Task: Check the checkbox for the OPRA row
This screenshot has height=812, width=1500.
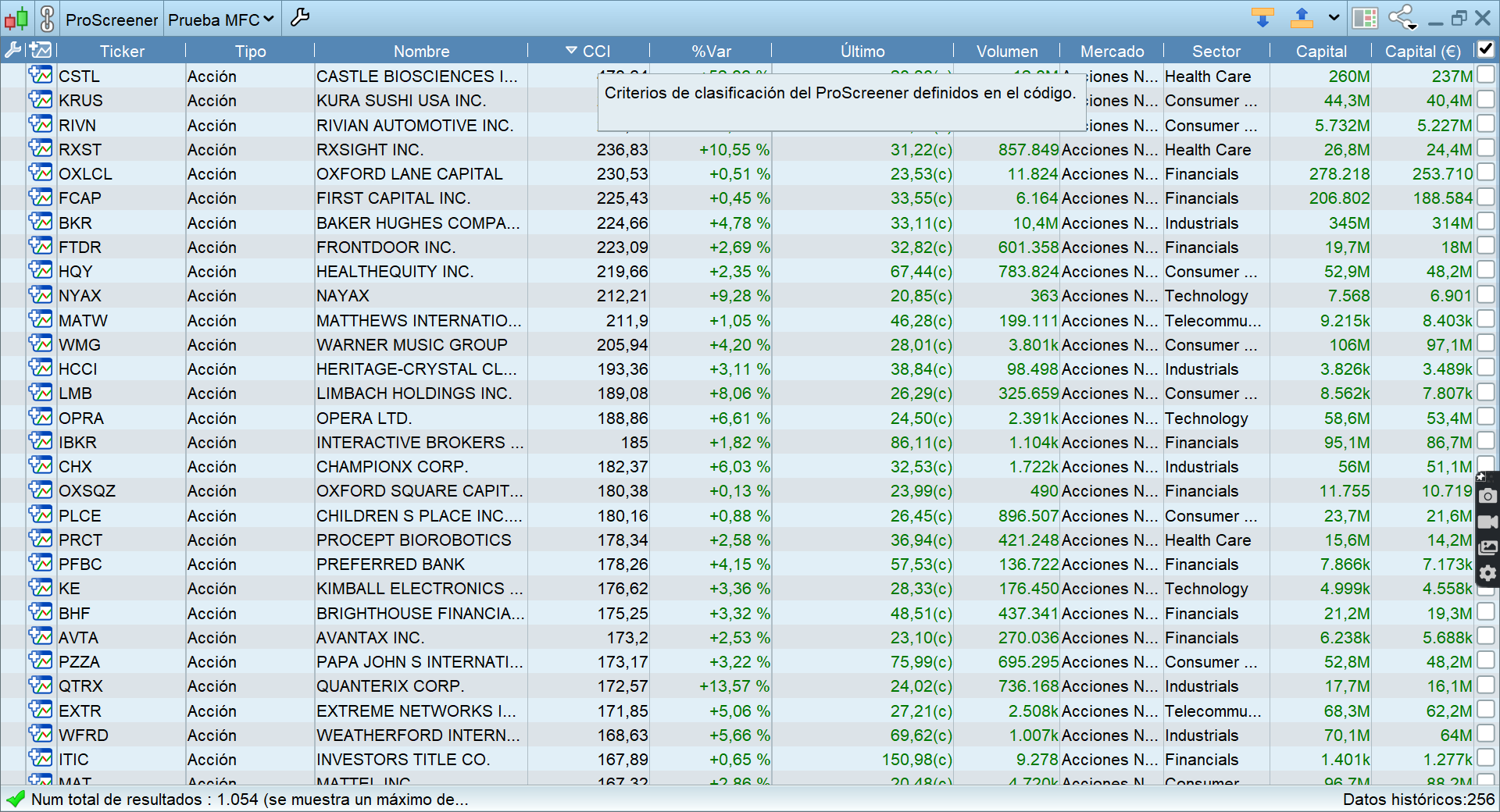Action: click(1485, 417)
